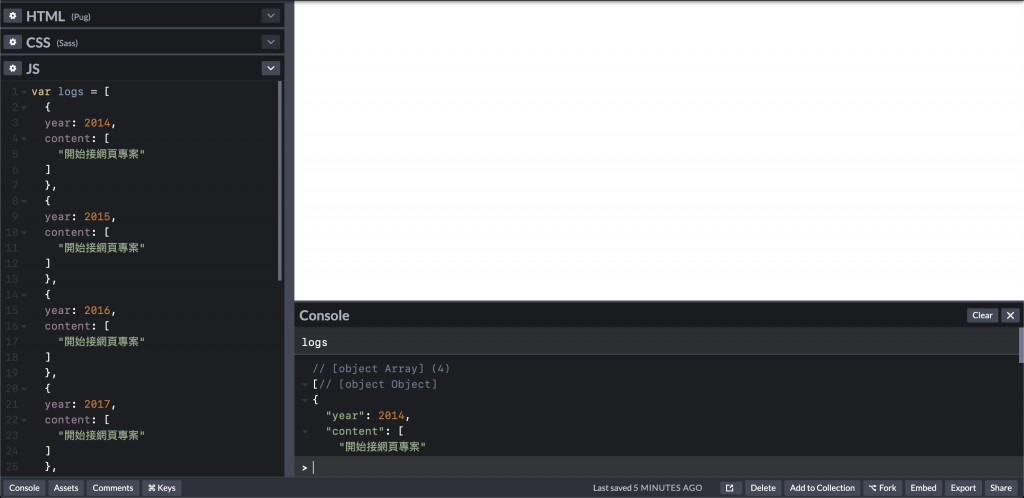Fold the content array at line 10
The image size is (1024, 498).
coord(24,233)
